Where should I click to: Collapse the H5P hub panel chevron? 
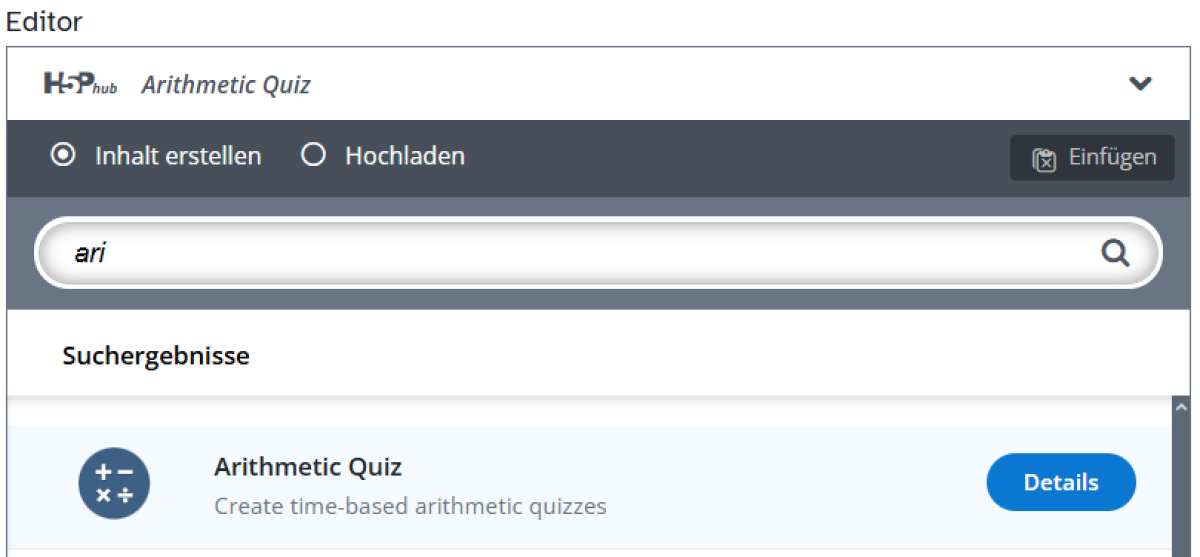coord(1140,84)
